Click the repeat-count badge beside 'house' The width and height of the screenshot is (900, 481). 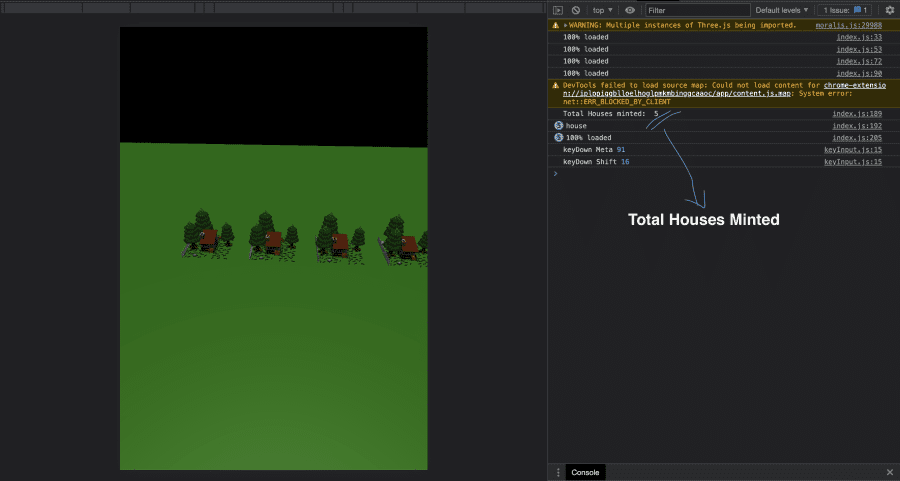coord(558,126)
